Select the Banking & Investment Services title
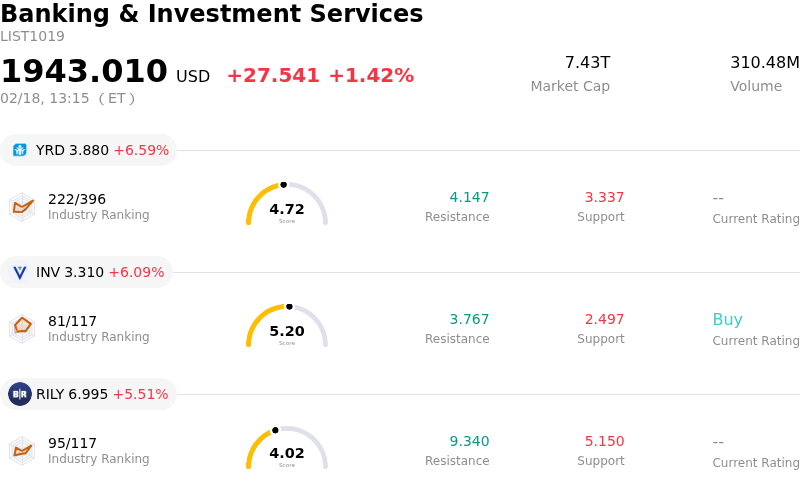The width and height of the screenshot is (800, 488). click(212, 14)
